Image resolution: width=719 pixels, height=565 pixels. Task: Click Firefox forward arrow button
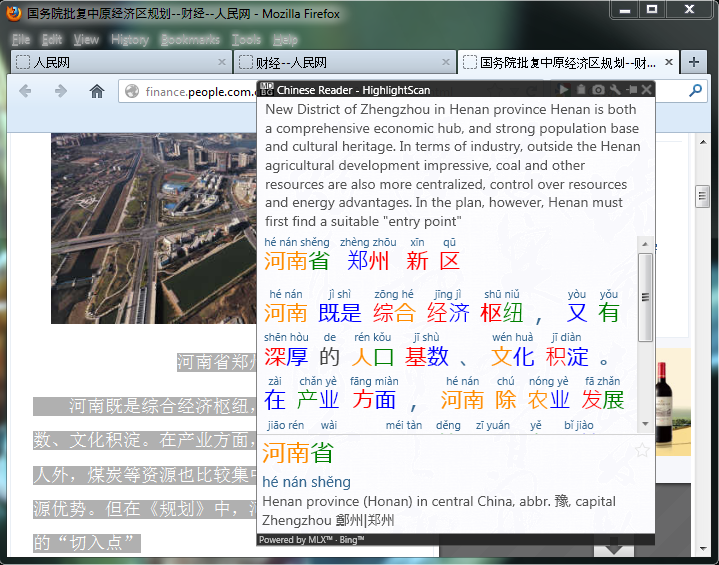pos(61,91)
